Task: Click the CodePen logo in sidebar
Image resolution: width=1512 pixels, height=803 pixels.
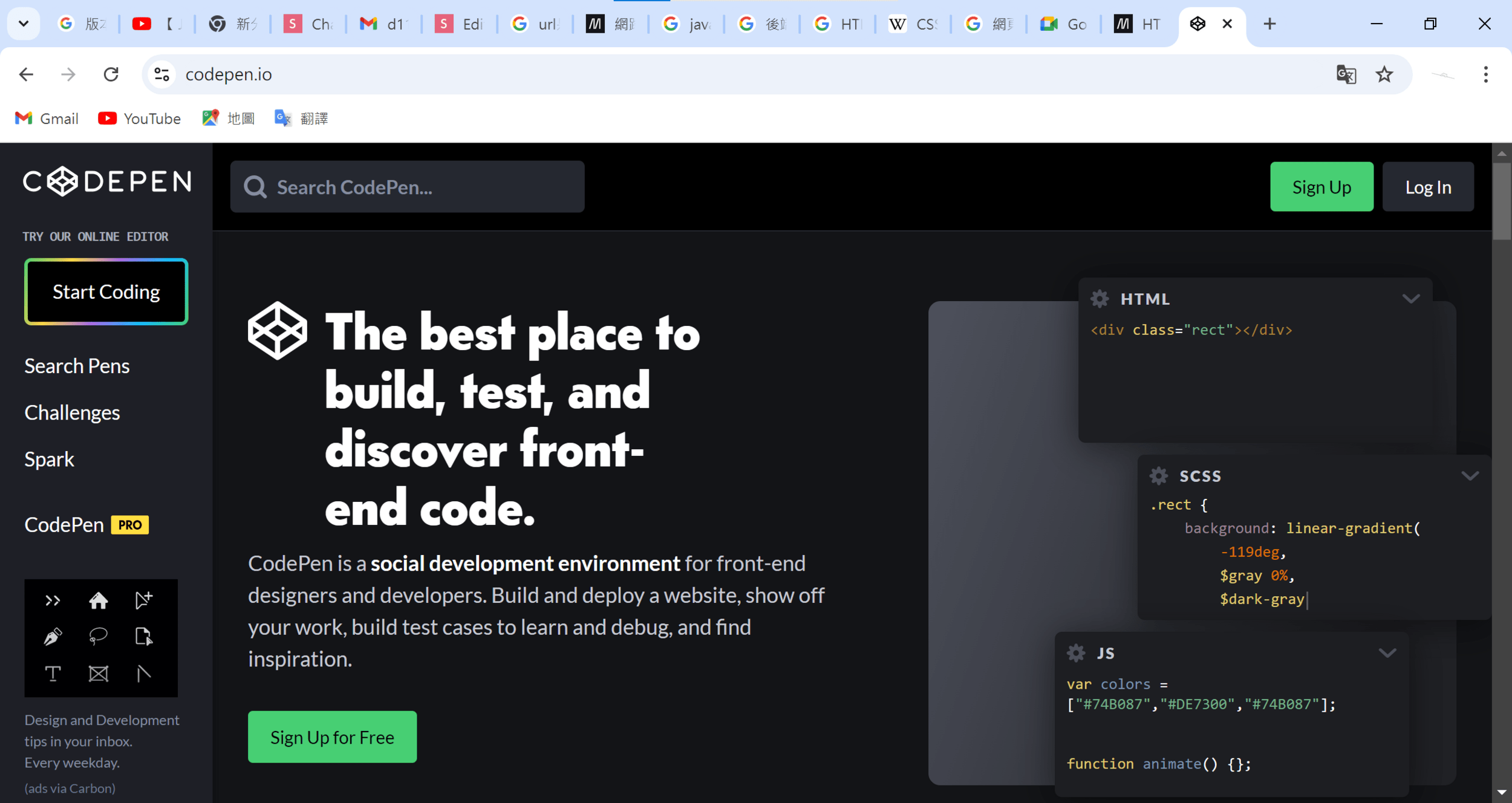Action: tap(107, 181)
